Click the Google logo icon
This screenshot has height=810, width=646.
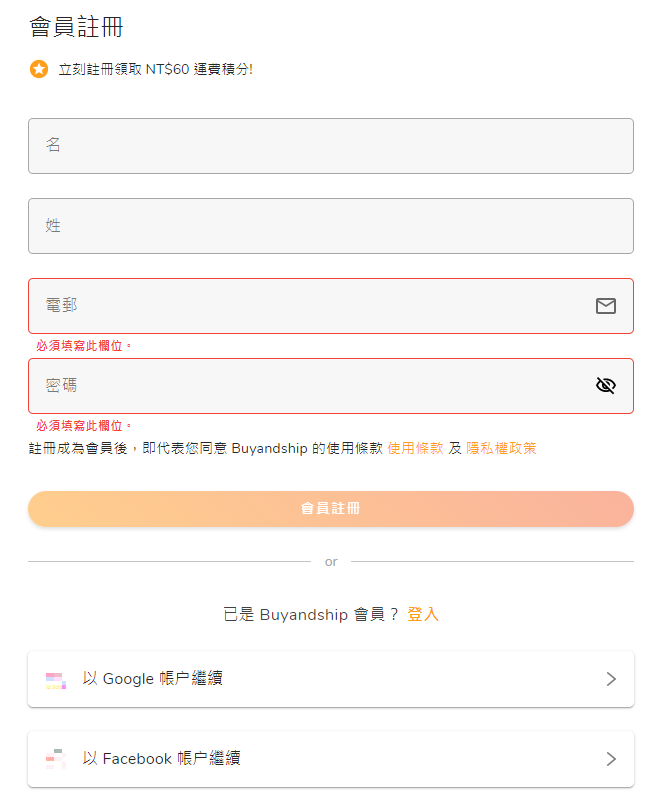[56, 680]
